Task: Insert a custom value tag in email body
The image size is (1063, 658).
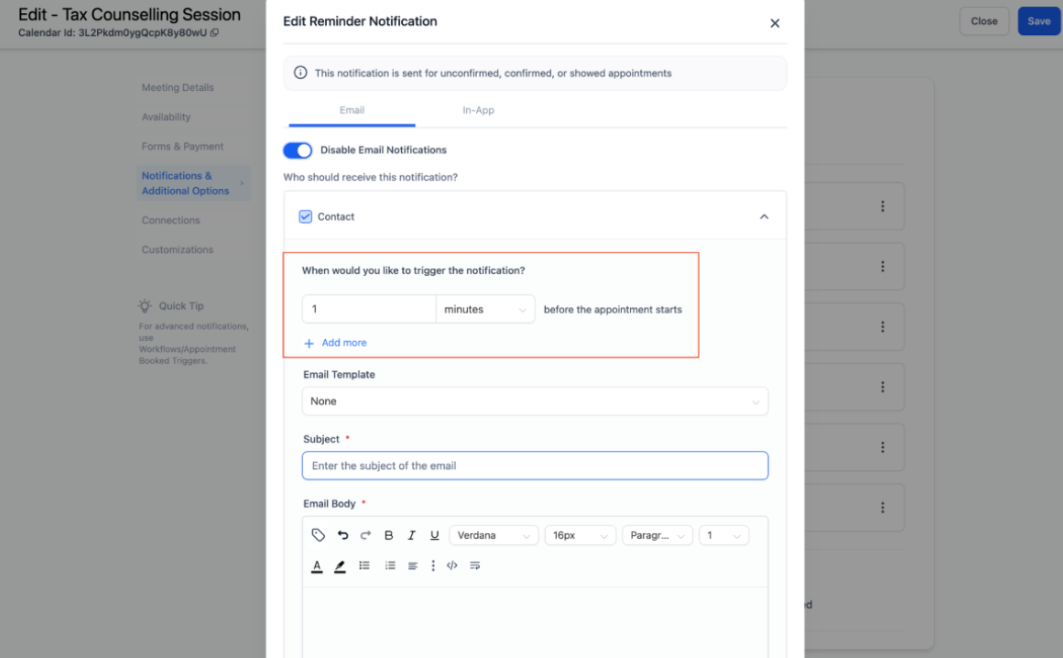Action: 318,535
